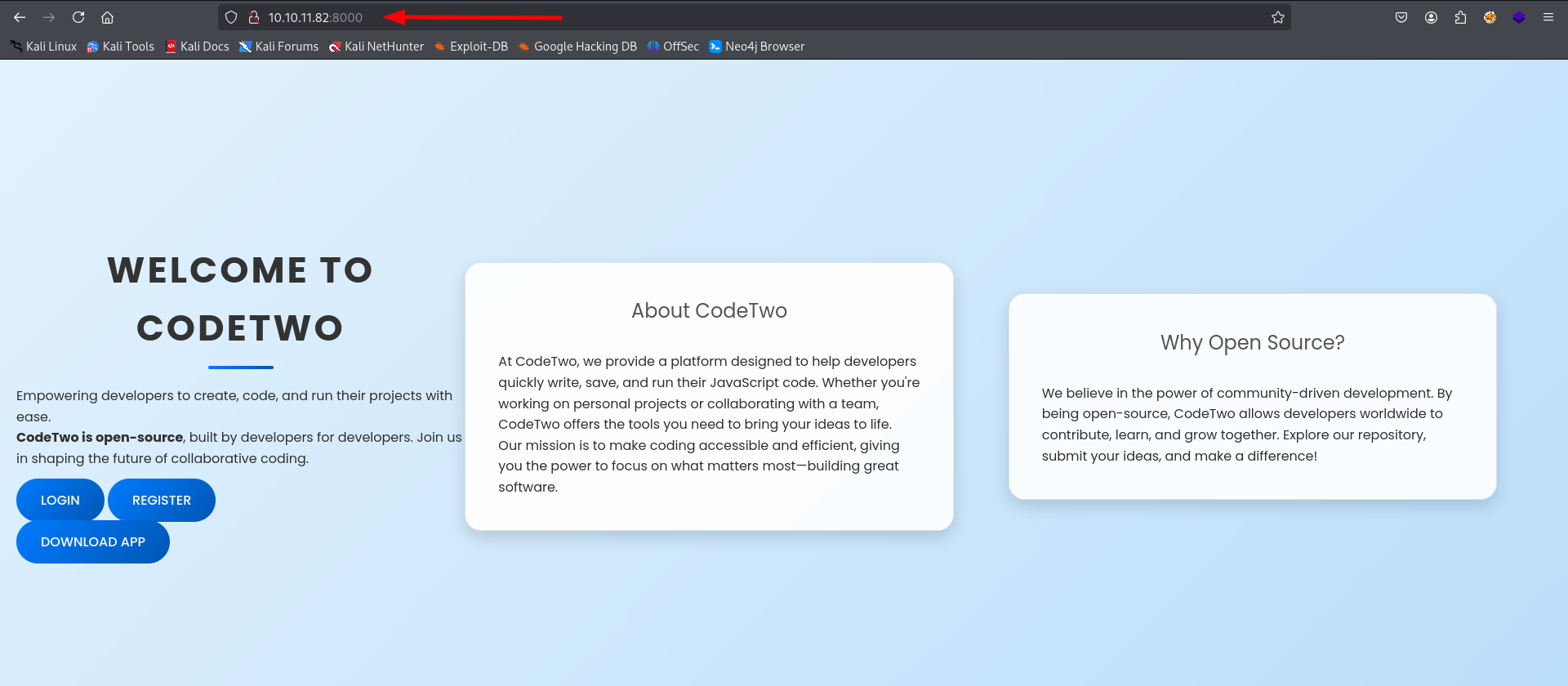1568x686 pixels.
Task: Open the Kali Tools bookmark
Action: point(121,47)
